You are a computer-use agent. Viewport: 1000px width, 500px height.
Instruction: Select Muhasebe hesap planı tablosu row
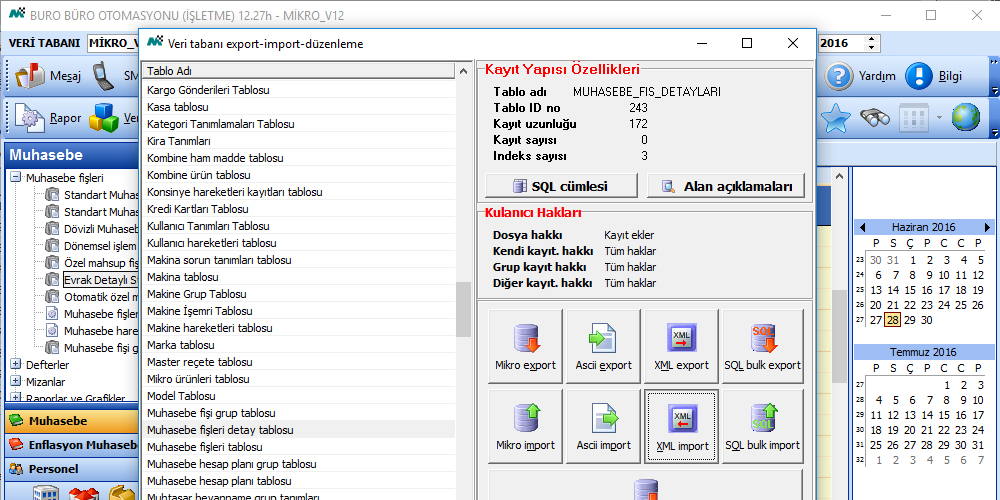299,481
